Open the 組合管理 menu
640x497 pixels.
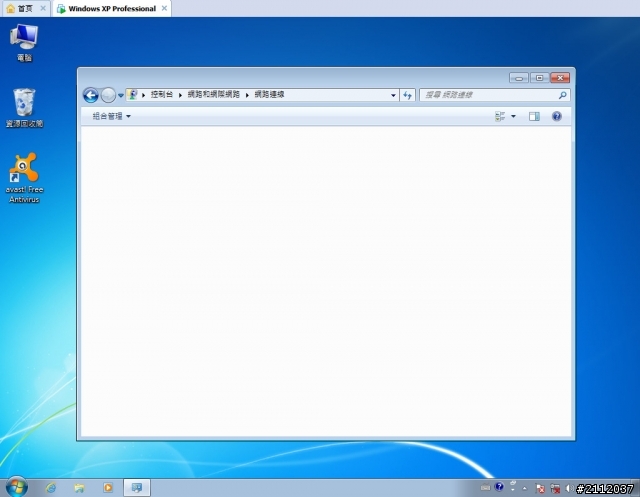pyautogui.click(x=111, y=116)
